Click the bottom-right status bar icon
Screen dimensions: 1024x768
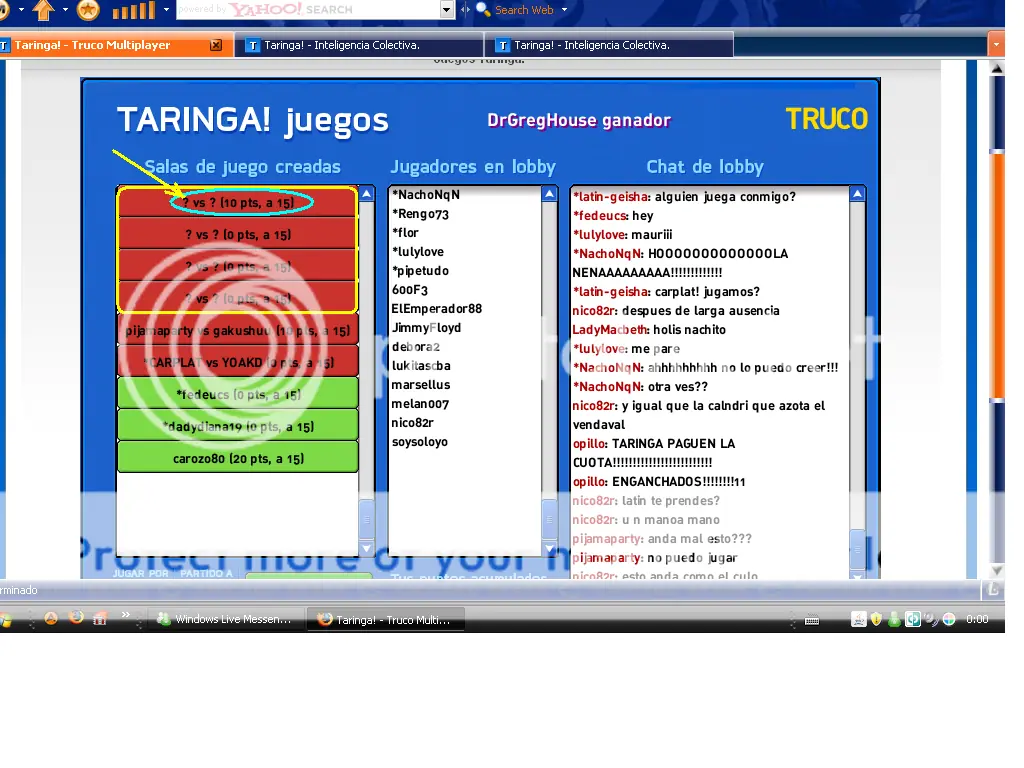[x=993, y=590]
